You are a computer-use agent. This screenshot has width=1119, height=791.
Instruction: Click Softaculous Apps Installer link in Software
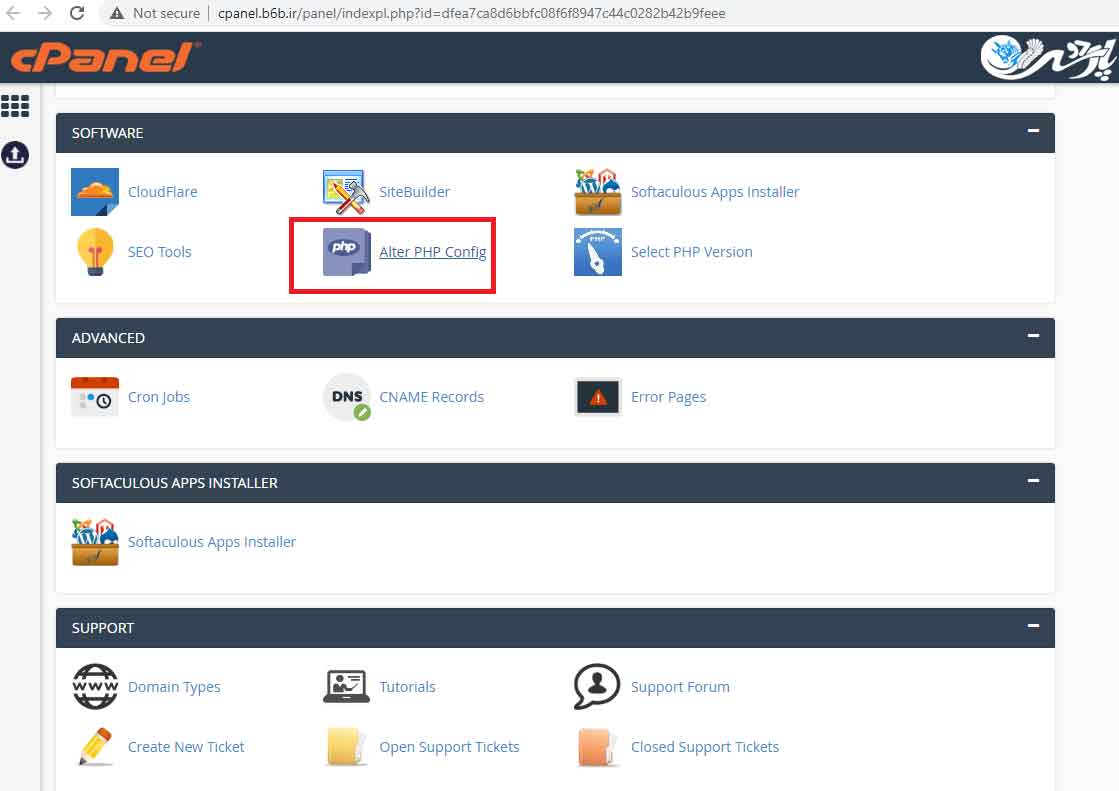click(x=715, y=192)
